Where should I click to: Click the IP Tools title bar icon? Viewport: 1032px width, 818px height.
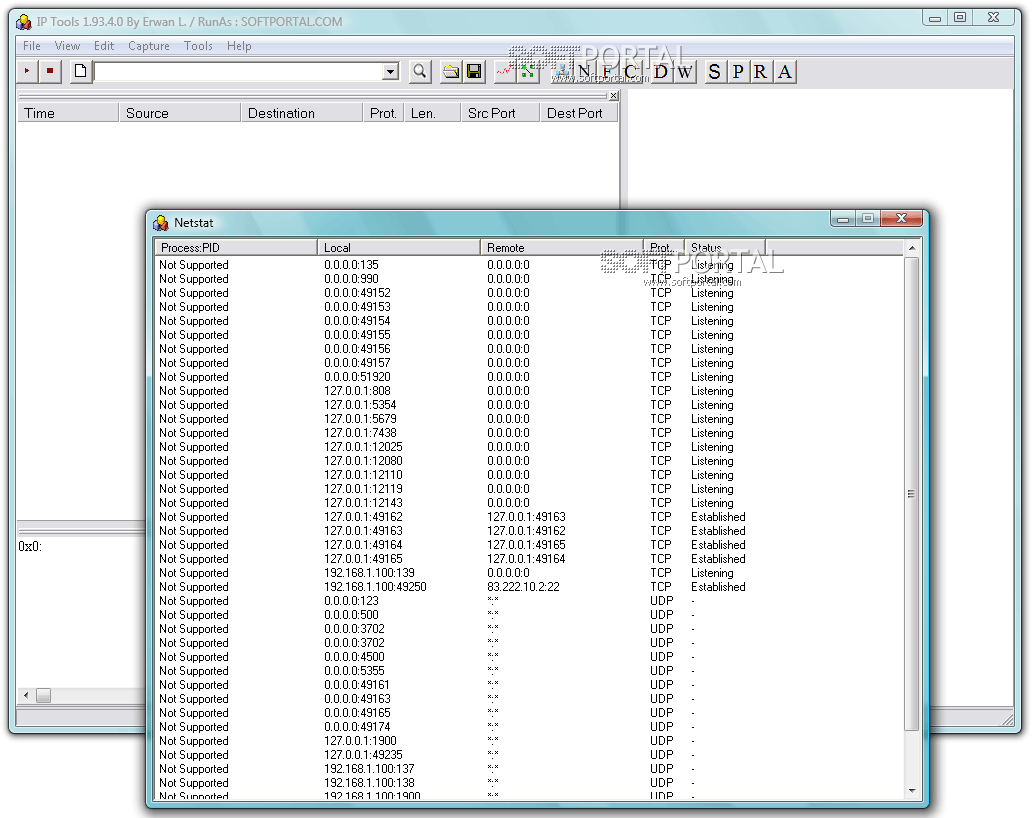coord(24,22)
